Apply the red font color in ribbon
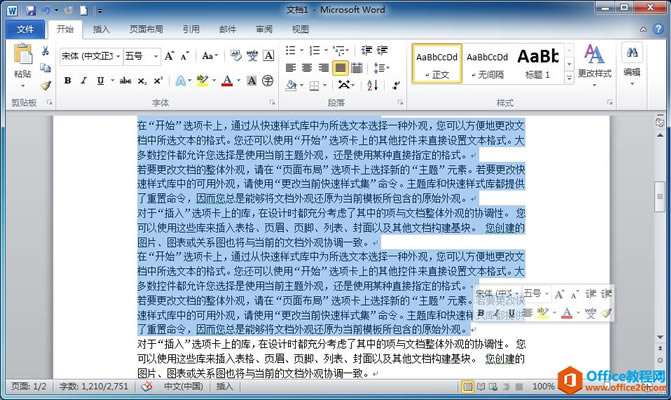The image size is (671, 400). [x=227, y=81]
